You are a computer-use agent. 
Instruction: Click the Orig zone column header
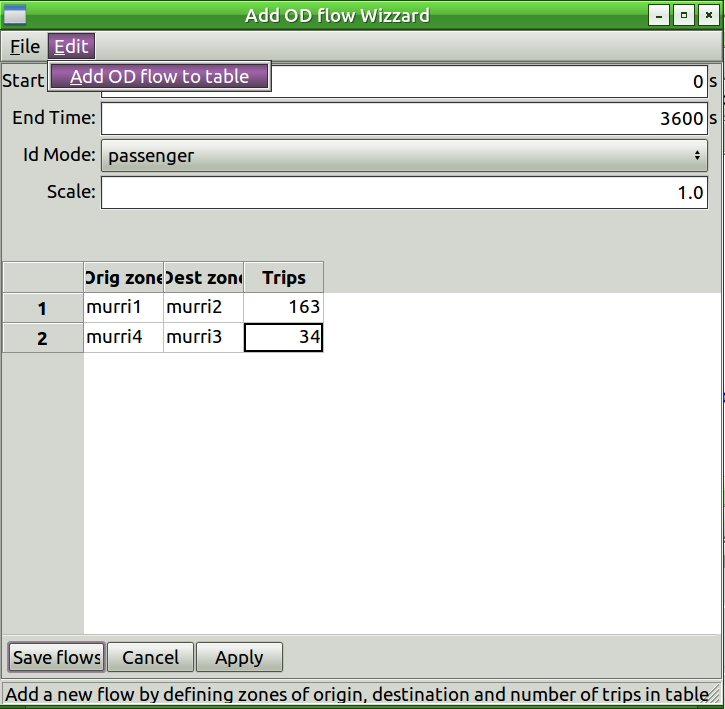(123, 277)
